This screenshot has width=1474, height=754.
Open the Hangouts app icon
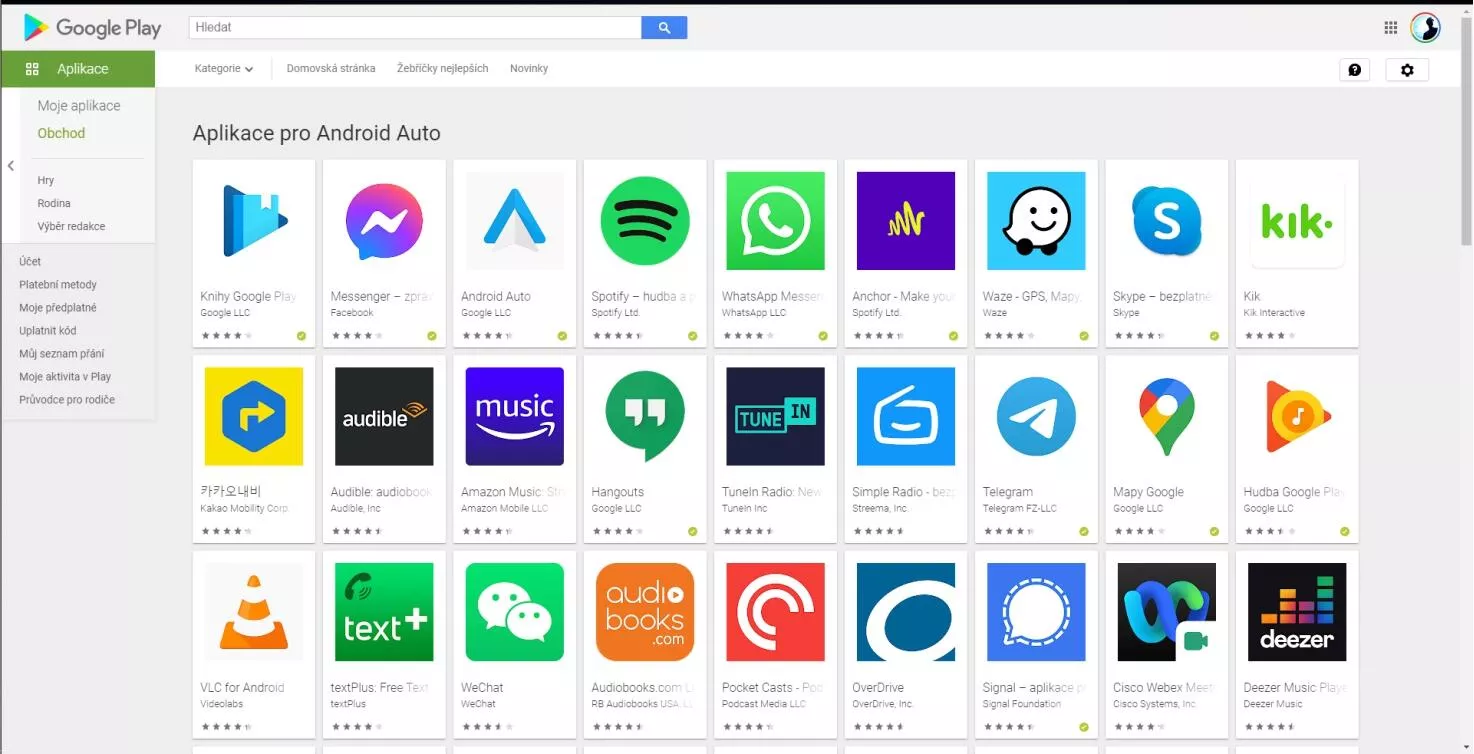coord(645,417)
